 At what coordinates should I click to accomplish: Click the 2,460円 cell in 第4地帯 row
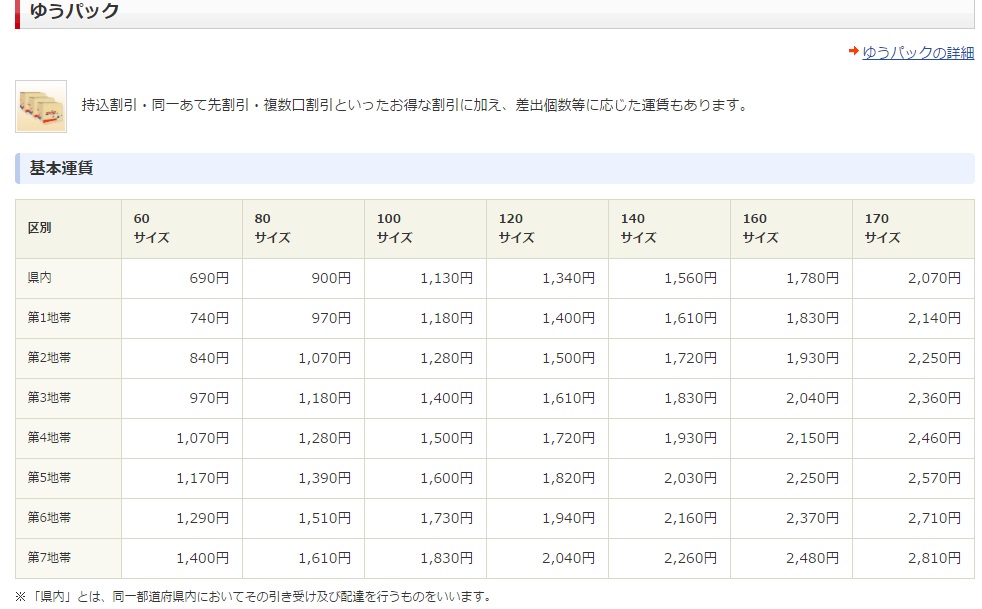[914, 439]
